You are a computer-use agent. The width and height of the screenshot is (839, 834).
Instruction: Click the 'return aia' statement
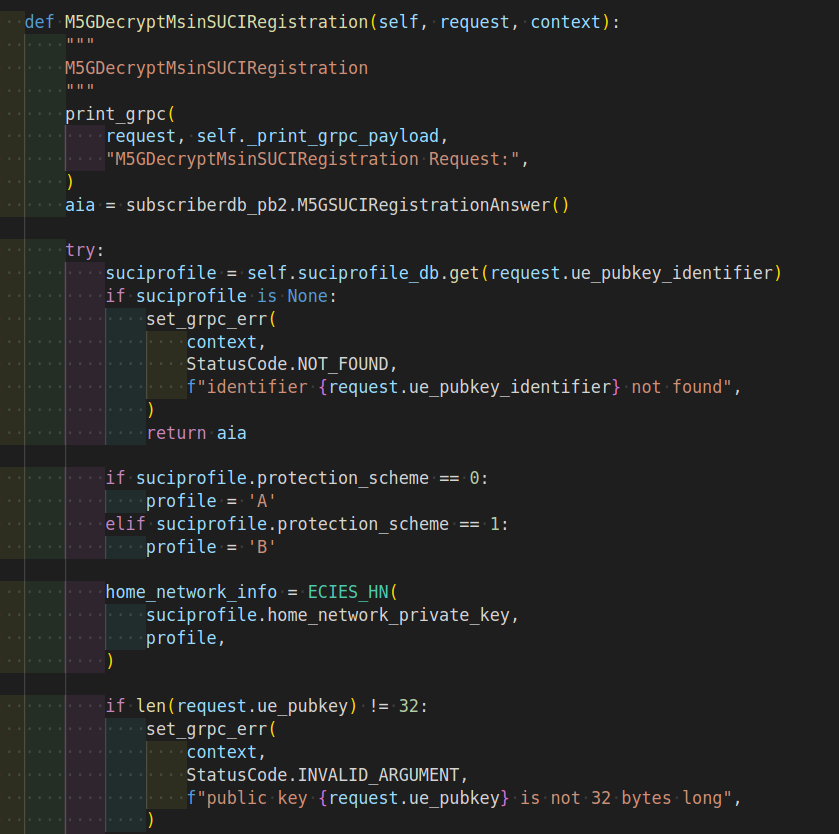(196, 433)
